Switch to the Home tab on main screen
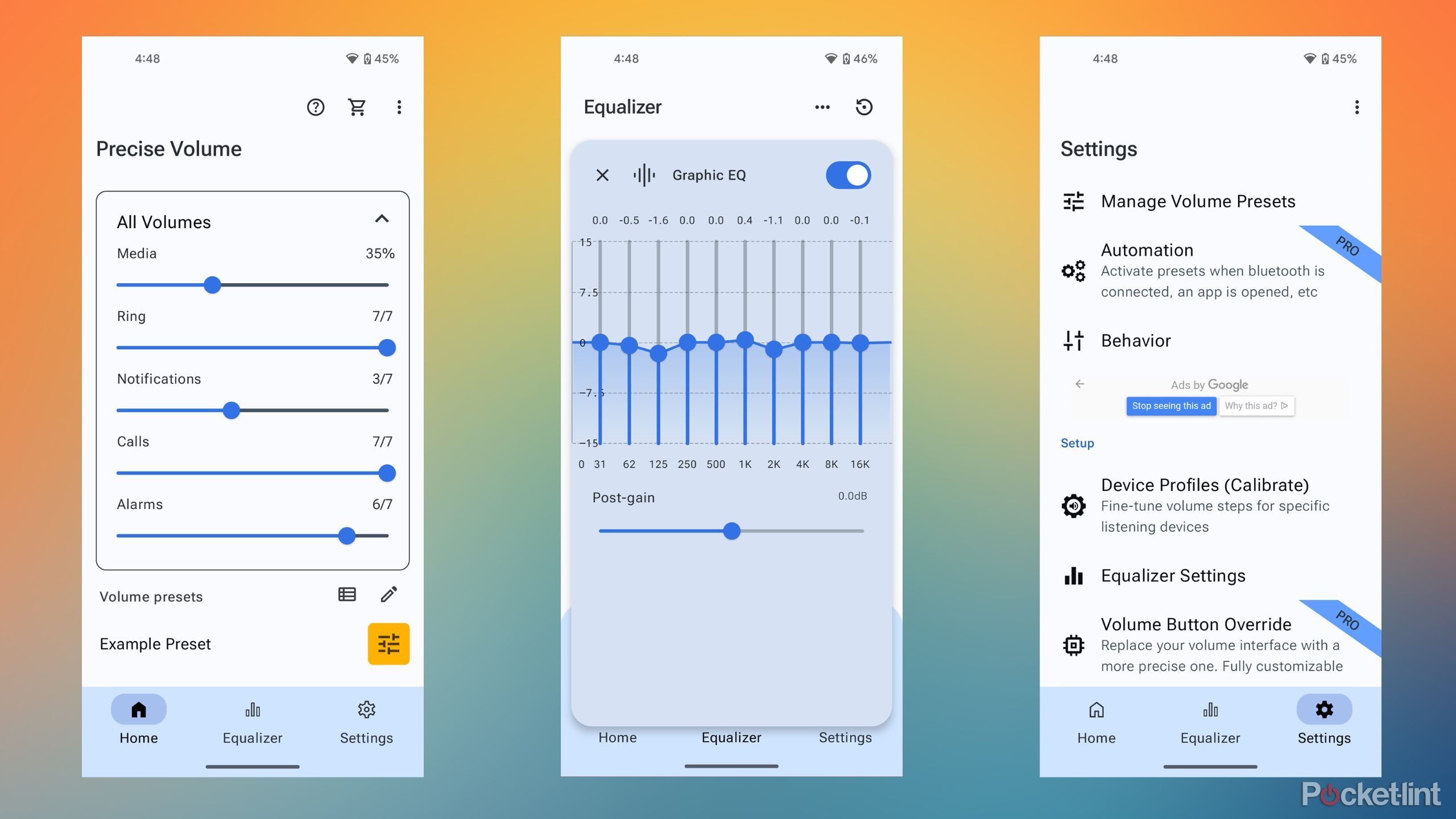Viewport: 1456px width, 819px height. [x=140, y=720]
